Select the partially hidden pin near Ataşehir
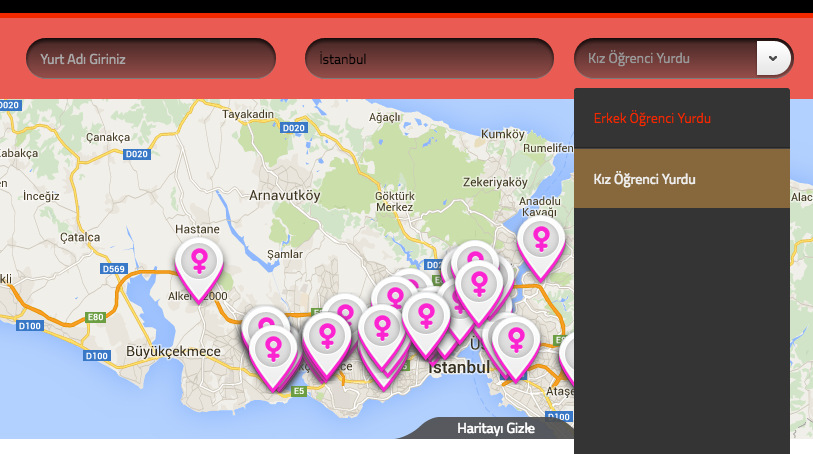The width and height of the screenshot is (813, 454). [567, 358]
